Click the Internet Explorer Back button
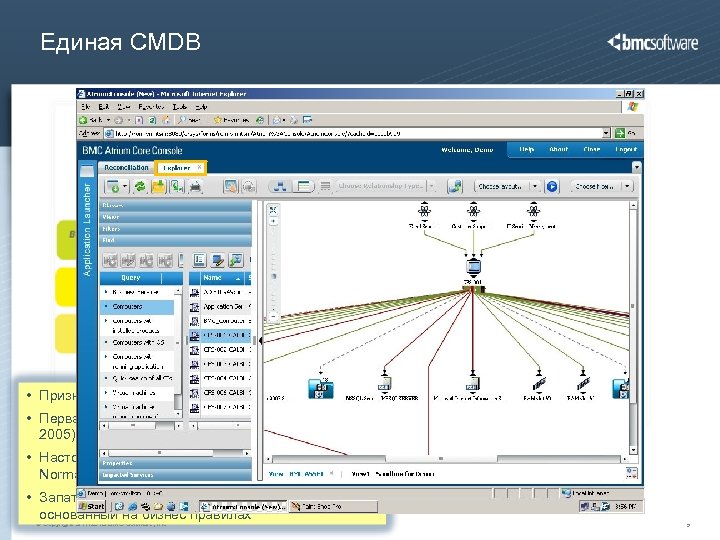Screen dimensions: 720x540 (91, 120)
